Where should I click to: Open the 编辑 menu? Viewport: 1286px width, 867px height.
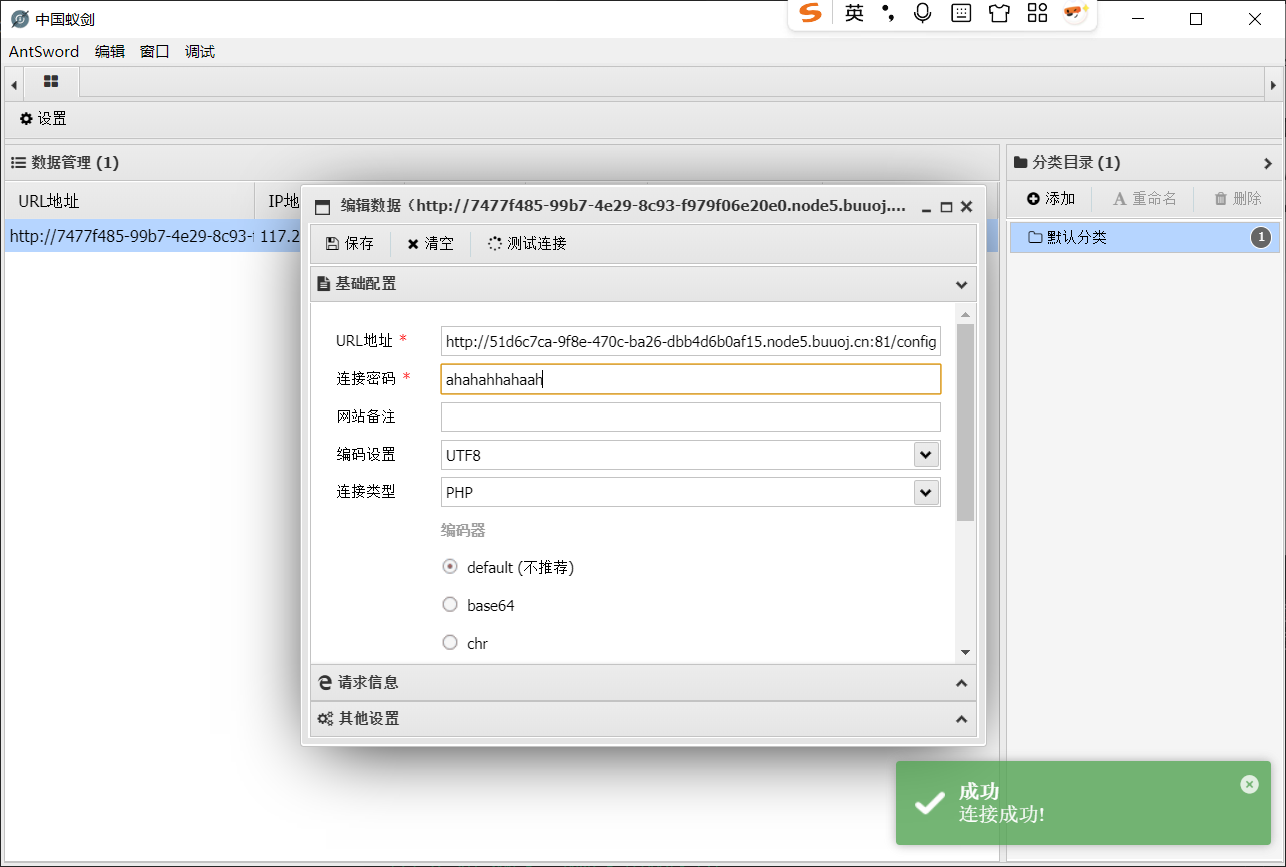[x=110, y=52]
